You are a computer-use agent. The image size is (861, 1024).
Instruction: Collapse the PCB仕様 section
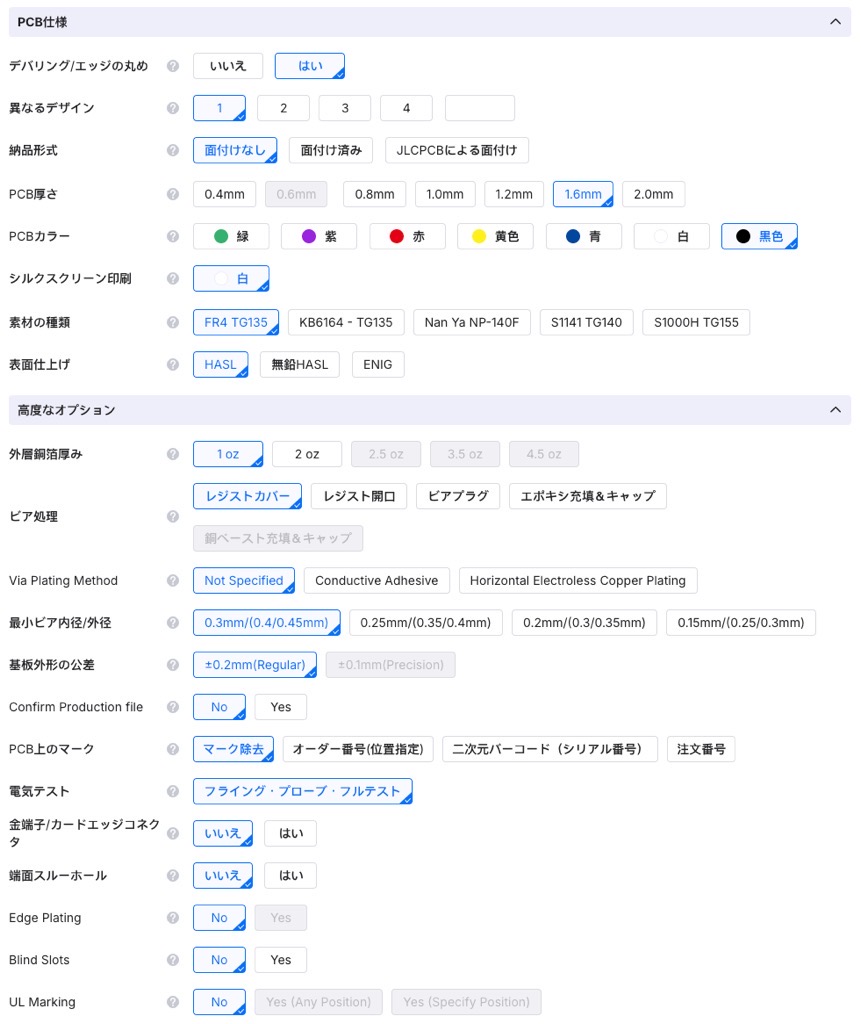click(835, 22)
